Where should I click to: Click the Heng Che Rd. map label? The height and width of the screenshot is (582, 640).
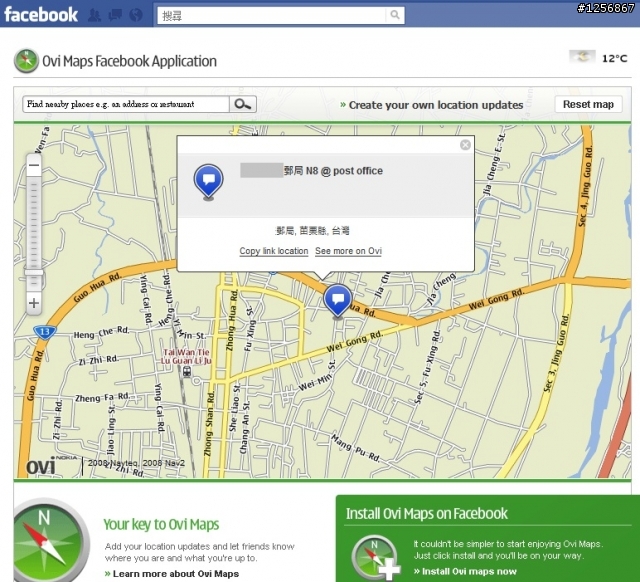tap(101, 332)
